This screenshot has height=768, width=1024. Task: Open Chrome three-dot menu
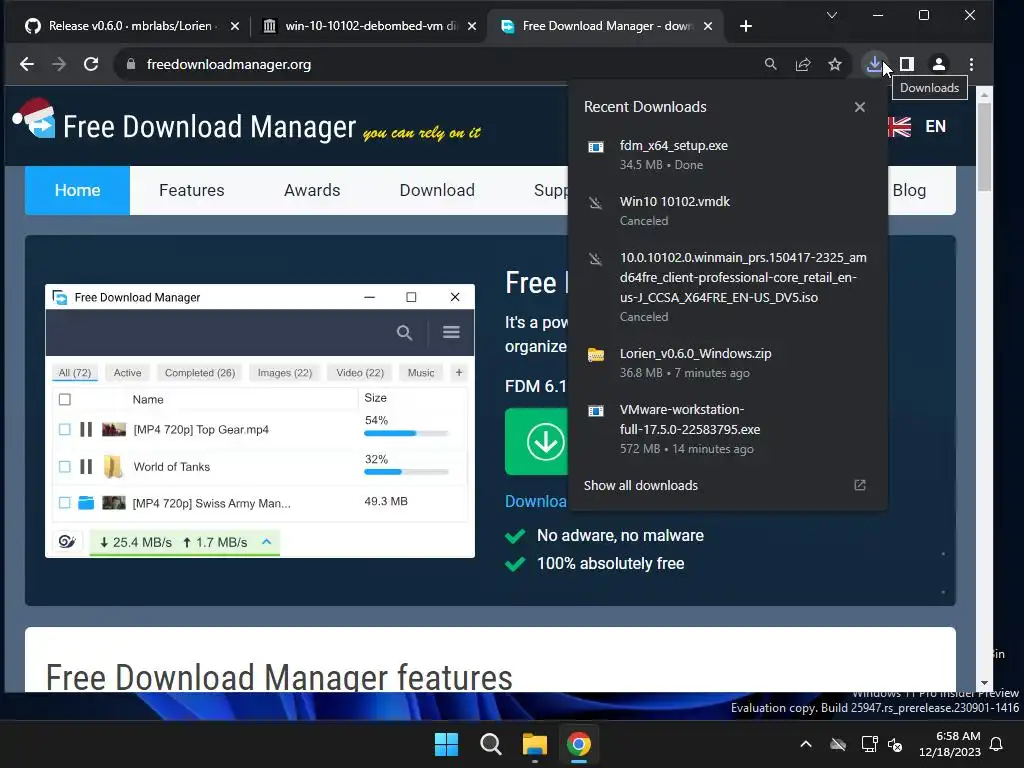pos(971,64)
